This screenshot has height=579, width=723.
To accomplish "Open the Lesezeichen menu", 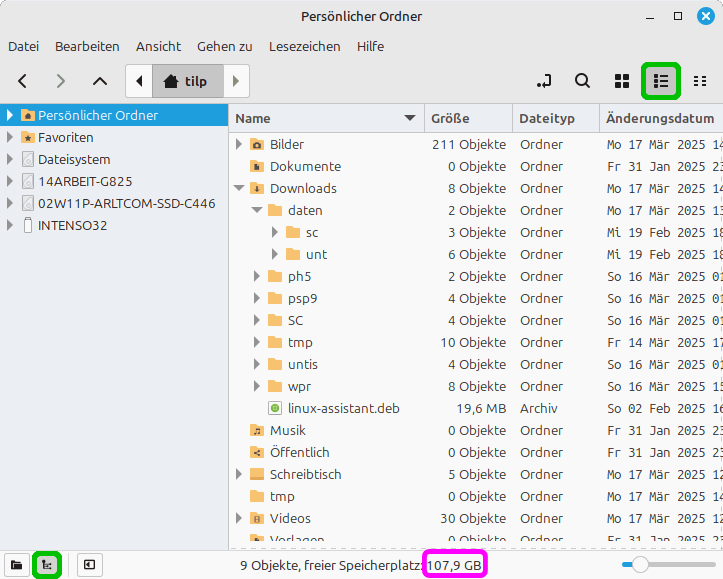I will coord(304,46).
